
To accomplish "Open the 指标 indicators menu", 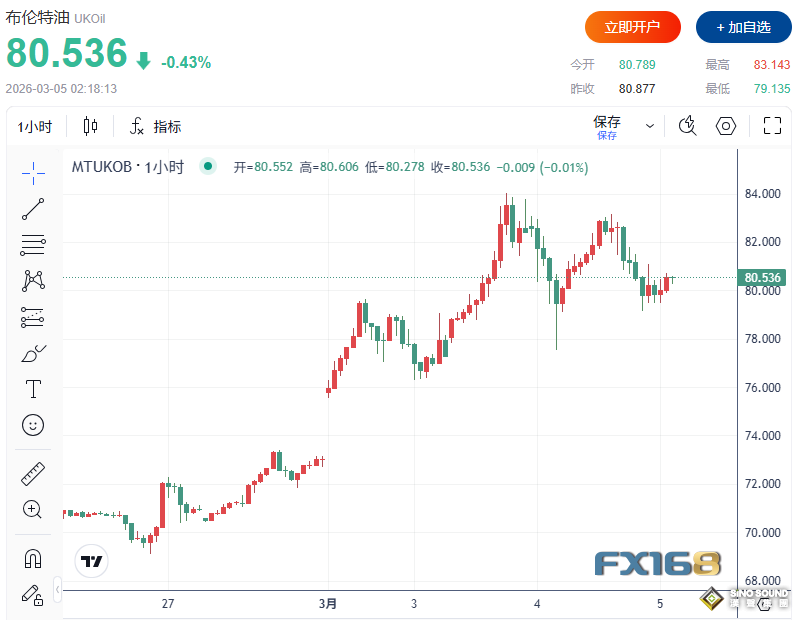I will (155, 127).
